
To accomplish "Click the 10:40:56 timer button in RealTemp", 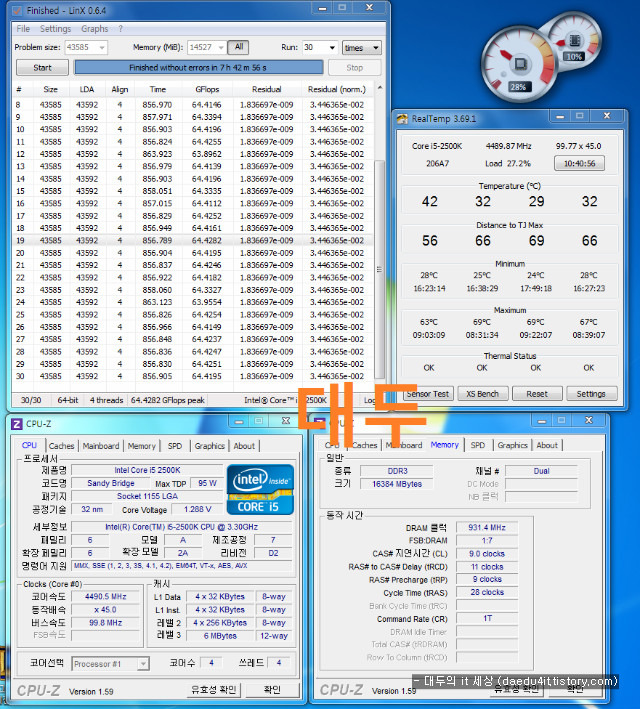I will [579, 163].
